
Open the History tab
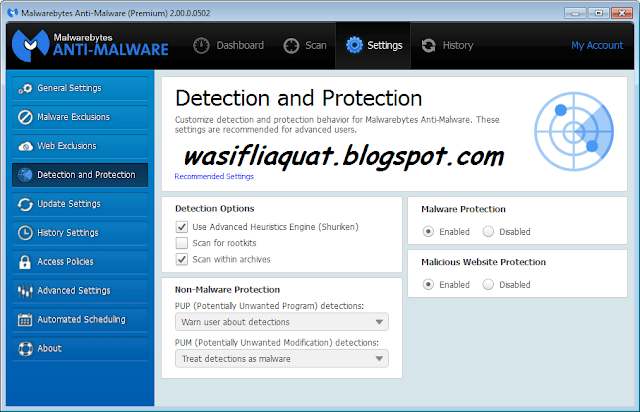pyautogui.click(x=447, y=45)
